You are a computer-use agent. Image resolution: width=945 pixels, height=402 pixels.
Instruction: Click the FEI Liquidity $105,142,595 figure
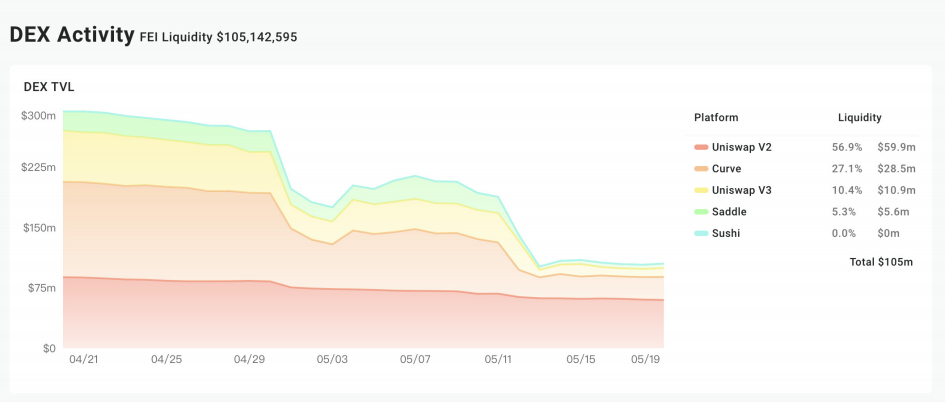click(218, 37)
